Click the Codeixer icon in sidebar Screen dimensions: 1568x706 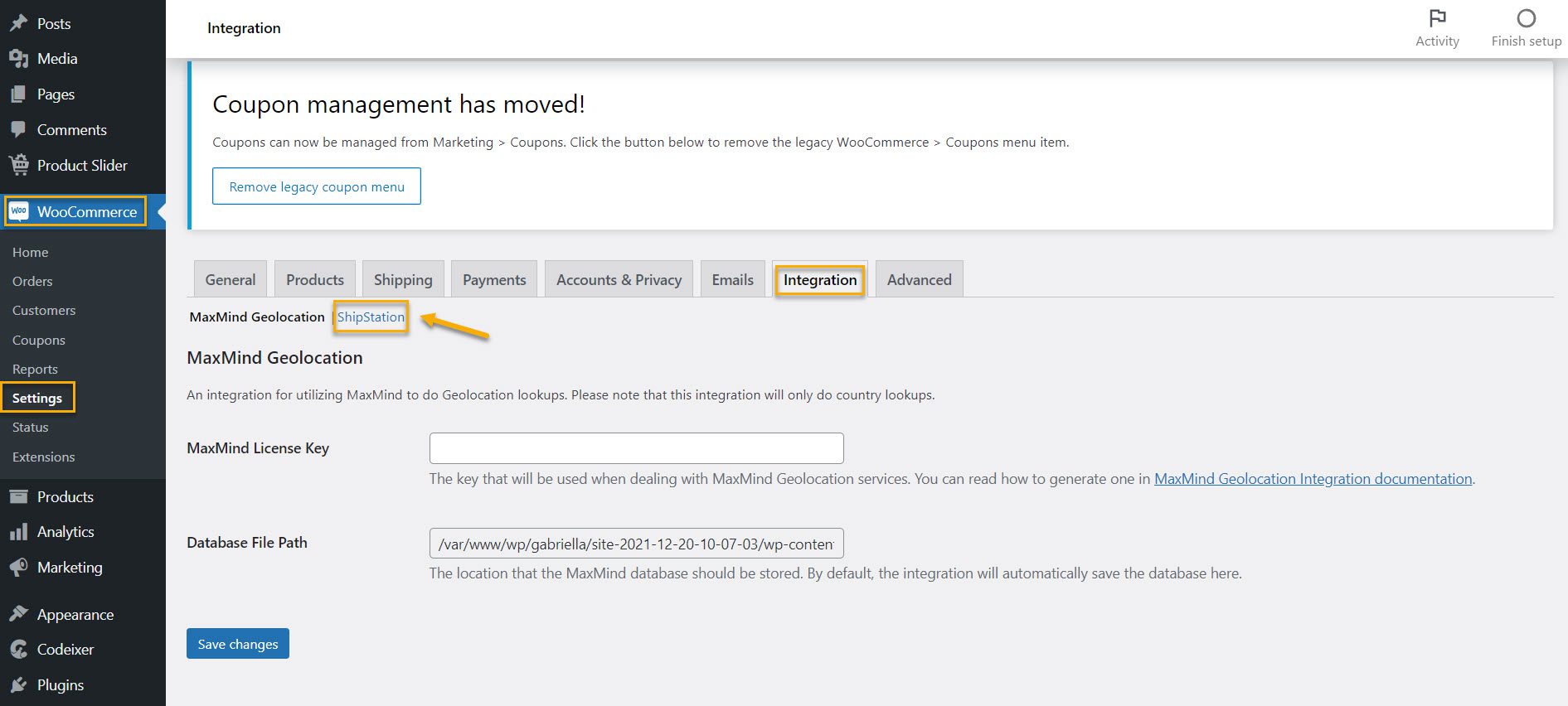click(x=18, y=650)
